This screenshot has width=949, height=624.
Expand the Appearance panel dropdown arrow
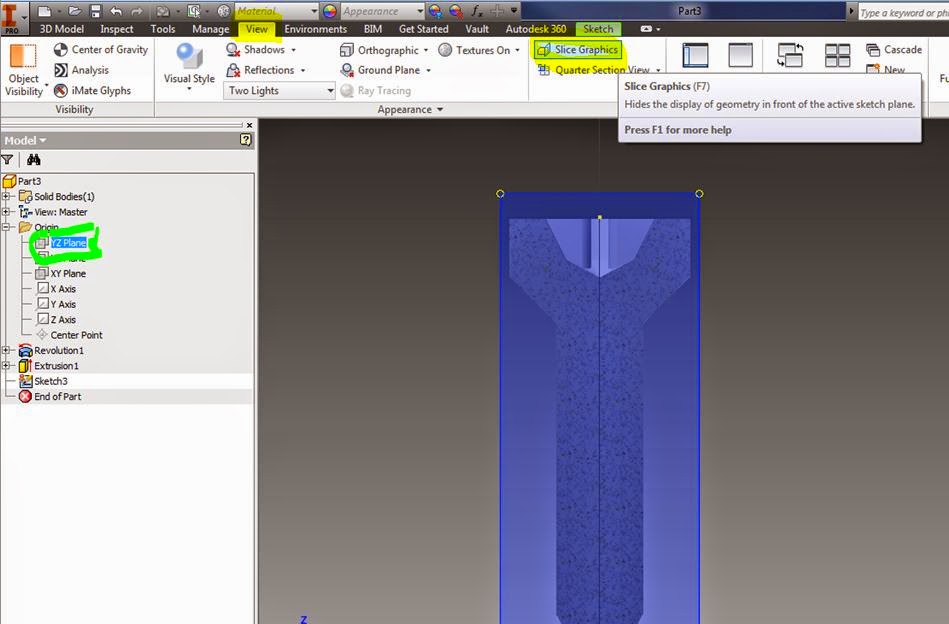(x=440, y=110)
